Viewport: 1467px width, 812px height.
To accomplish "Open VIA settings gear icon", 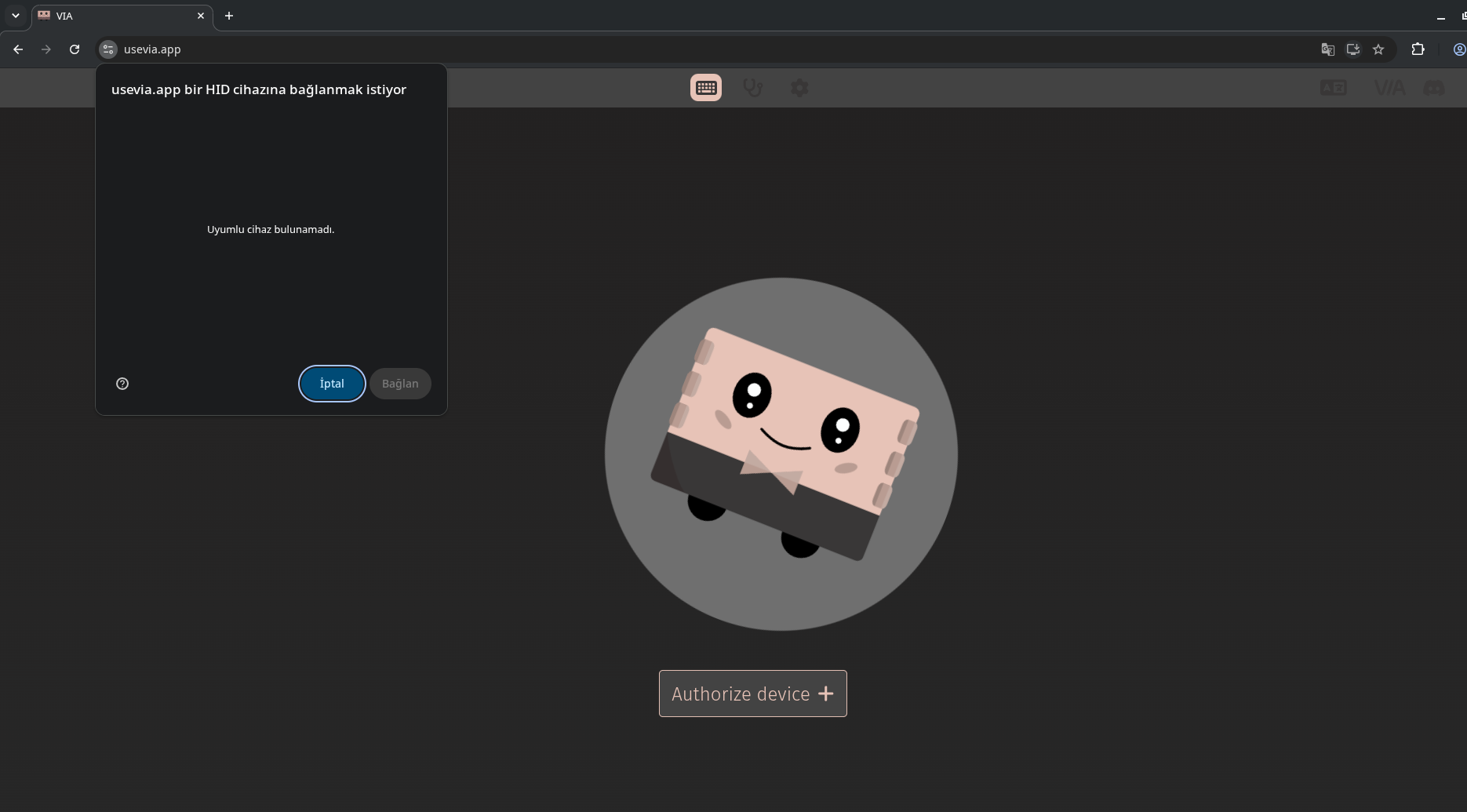I will click(799, 88).
